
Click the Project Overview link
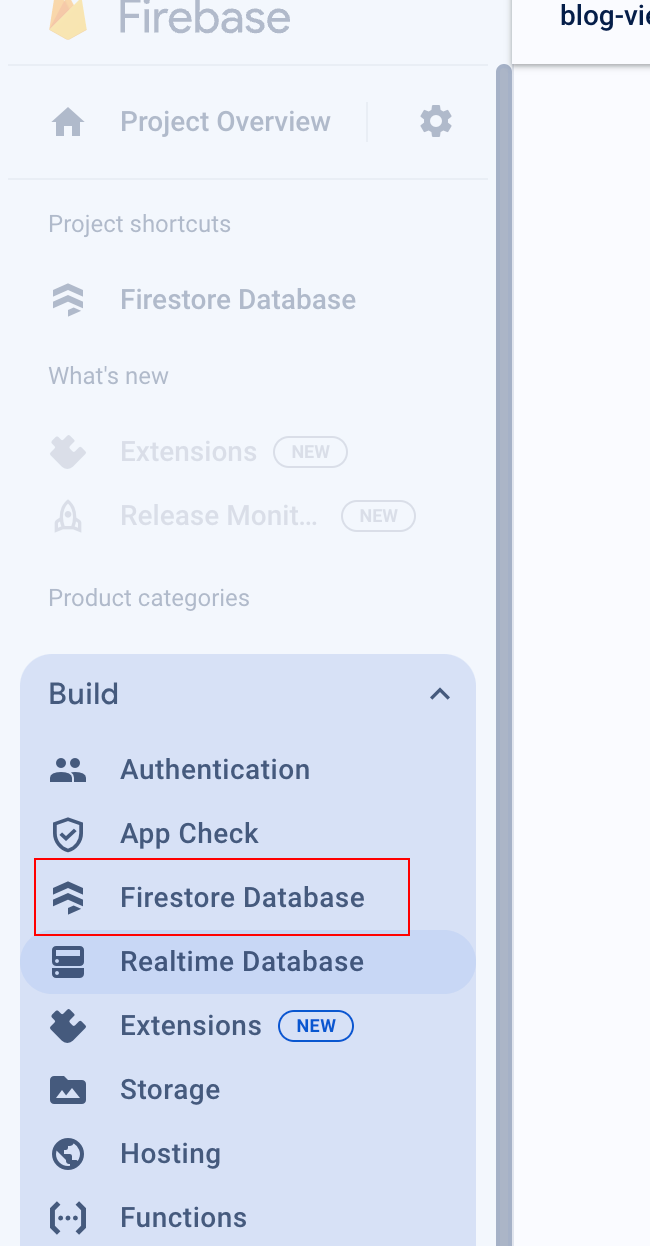[x=225, y=122]
